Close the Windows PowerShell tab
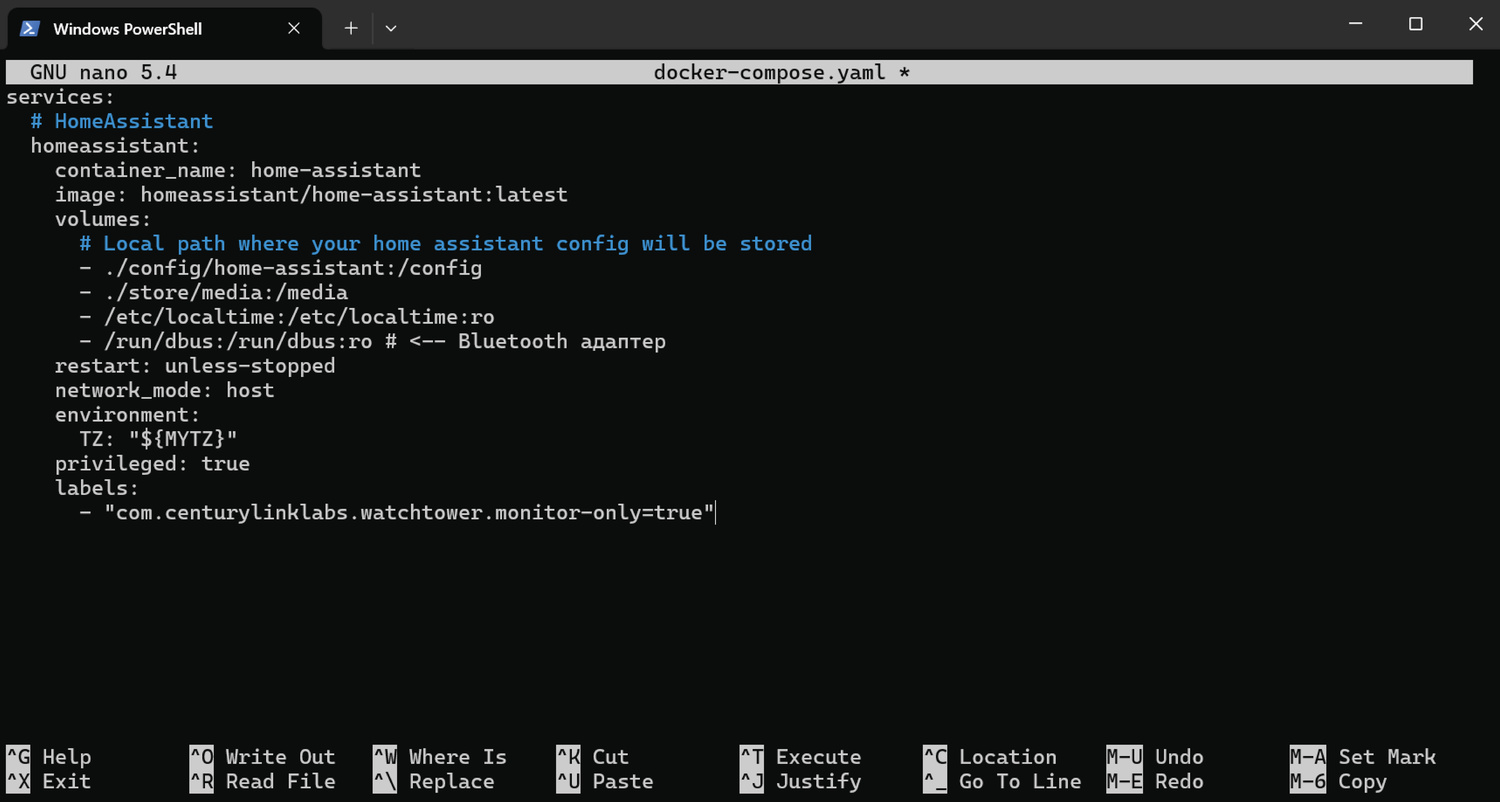The width and height of the screenshot is (1500, 802). point(294,28)
